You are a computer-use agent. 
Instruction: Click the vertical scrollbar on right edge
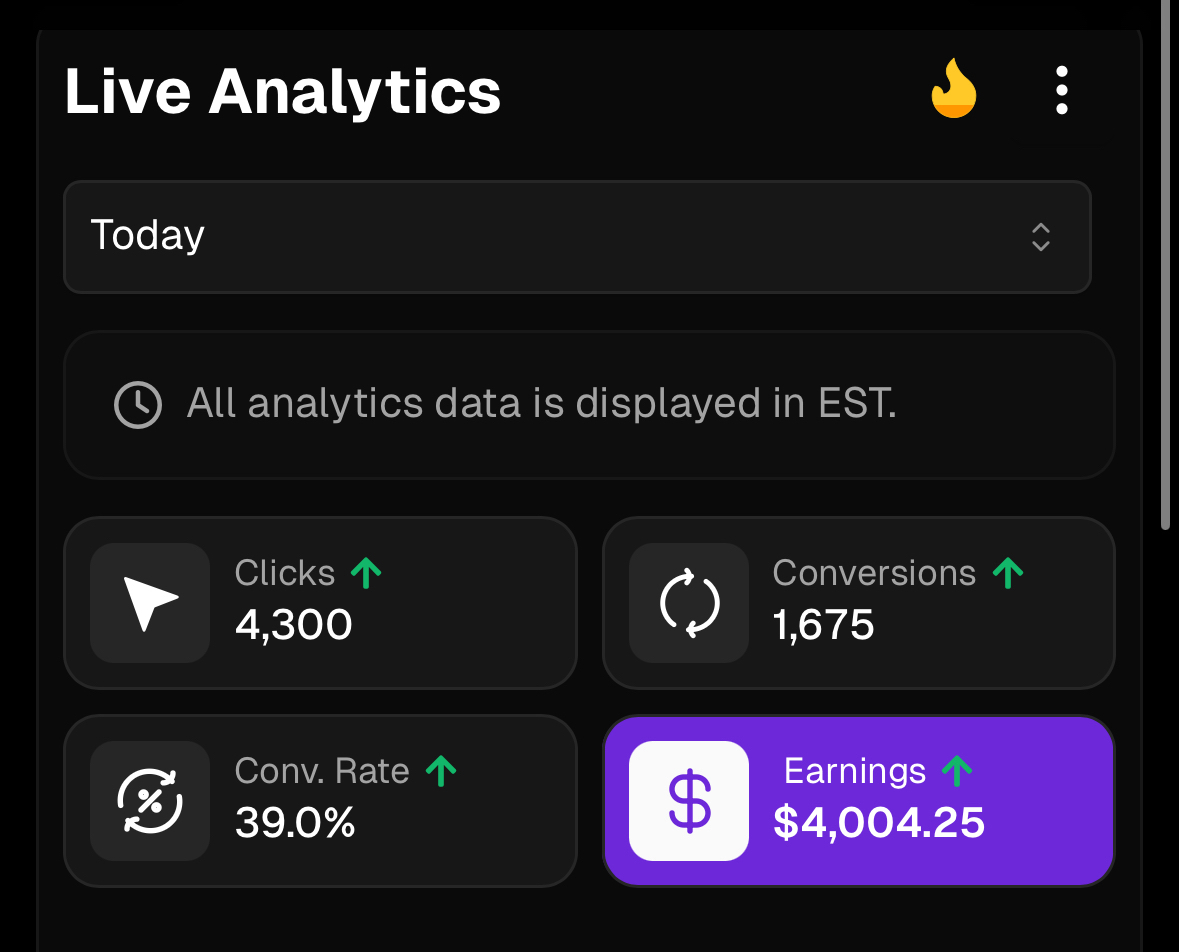pyautogui.click(x=1165, y=263)
